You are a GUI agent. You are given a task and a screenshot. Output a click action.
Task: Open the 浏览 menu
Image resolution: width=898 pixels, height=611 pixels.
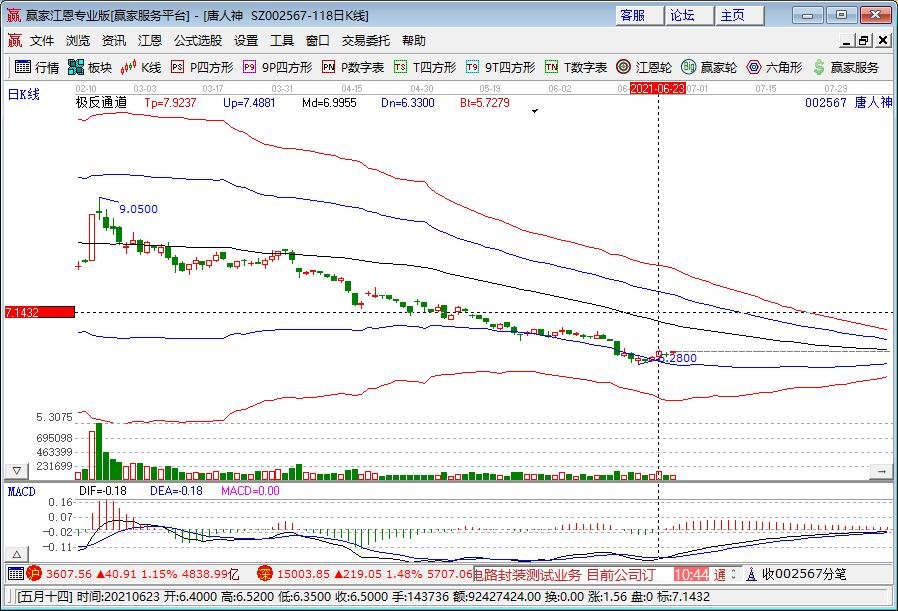click(78, 41)
